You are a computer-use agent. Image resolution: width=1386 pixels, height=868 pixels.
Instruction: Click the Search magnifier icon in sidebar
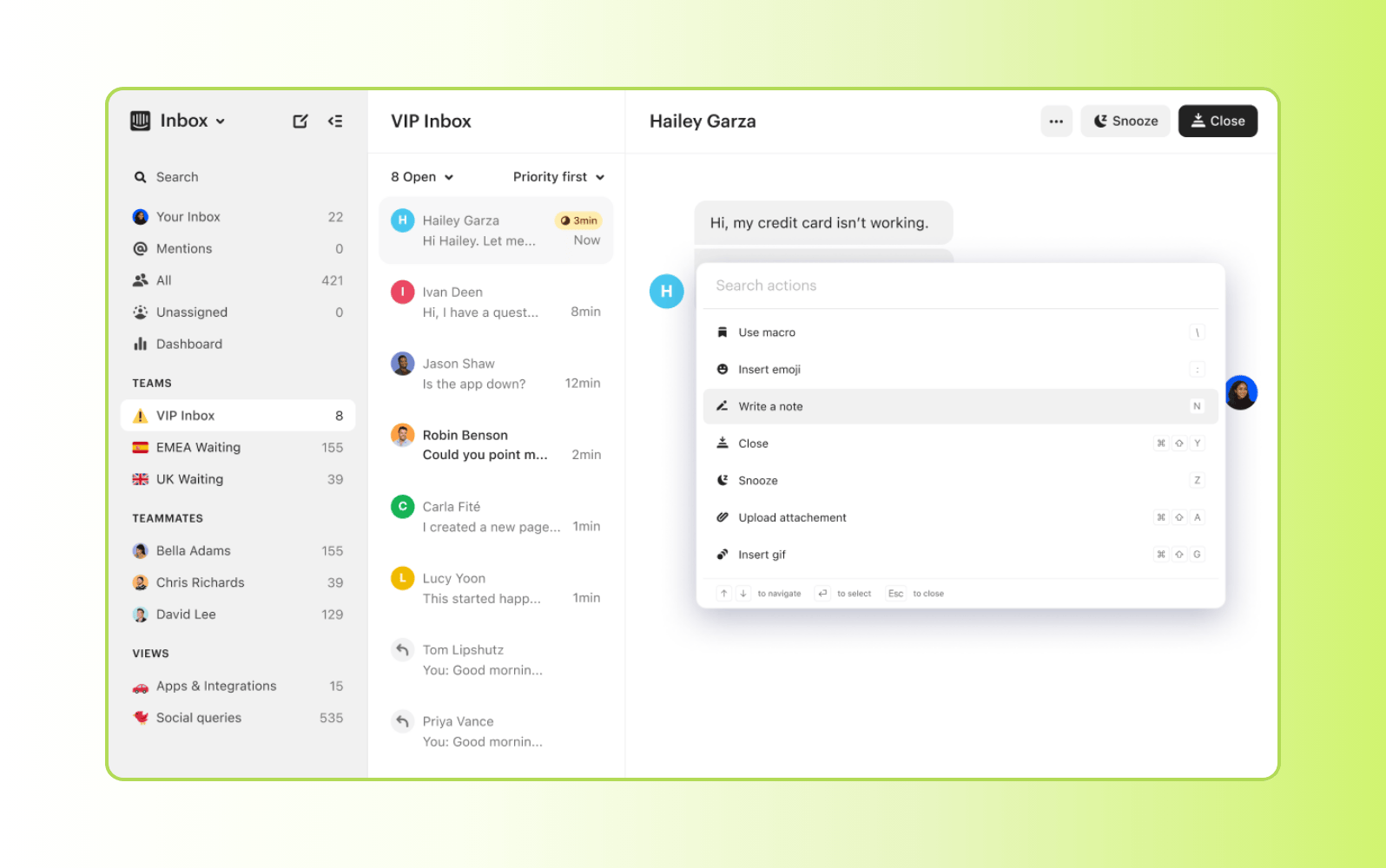[141, 177]
